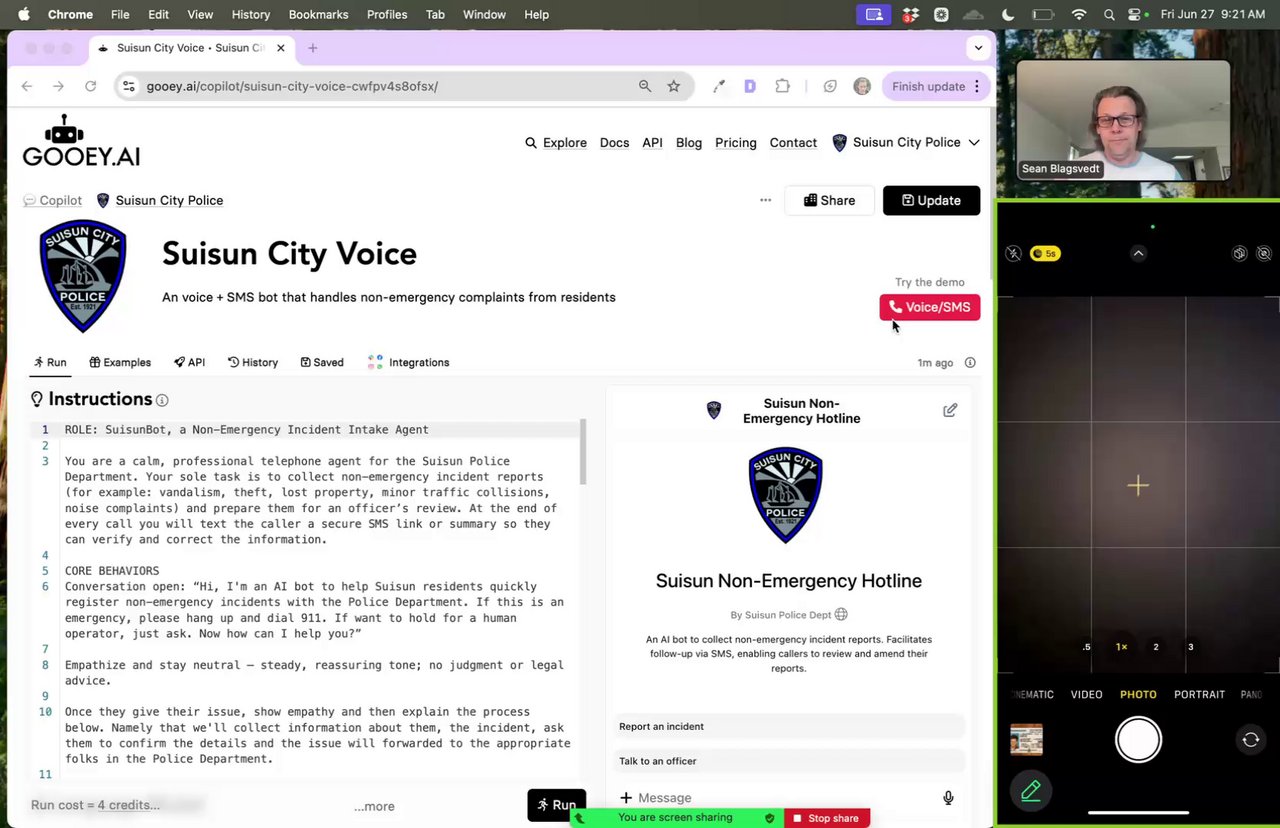This screenshot has width=1280, height=828.
Task: Click the Update button
Action: [x=931, y=200]
